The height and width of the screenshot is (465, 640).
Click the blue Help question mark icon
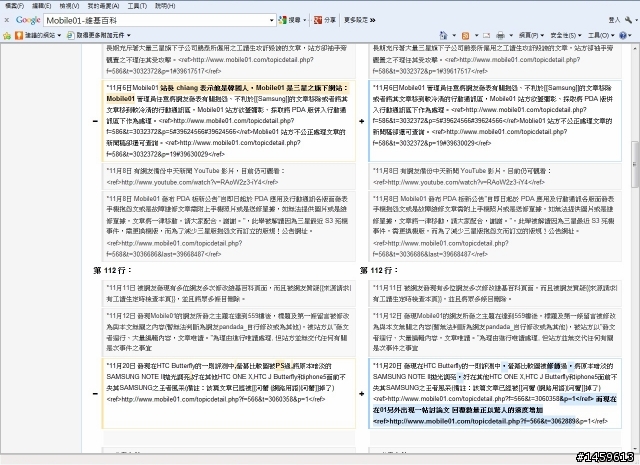click(622, 36)
